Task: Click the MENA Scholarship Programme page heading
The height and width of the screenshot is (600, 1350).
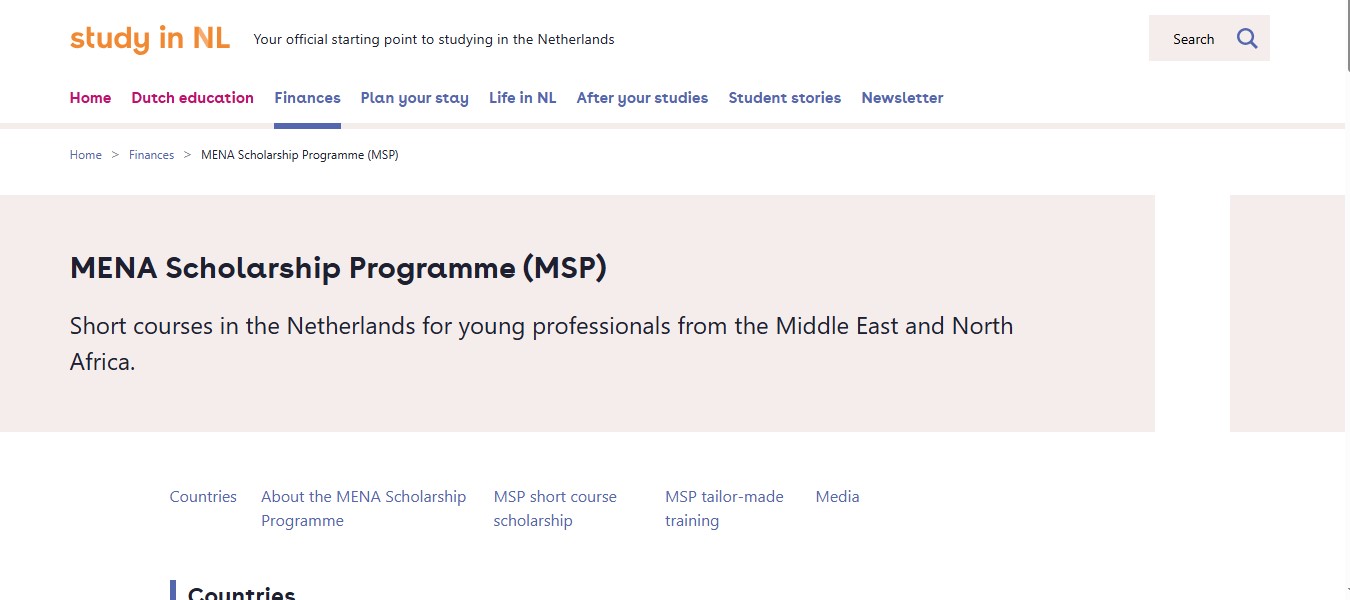Action: click(x=338, y=268)
